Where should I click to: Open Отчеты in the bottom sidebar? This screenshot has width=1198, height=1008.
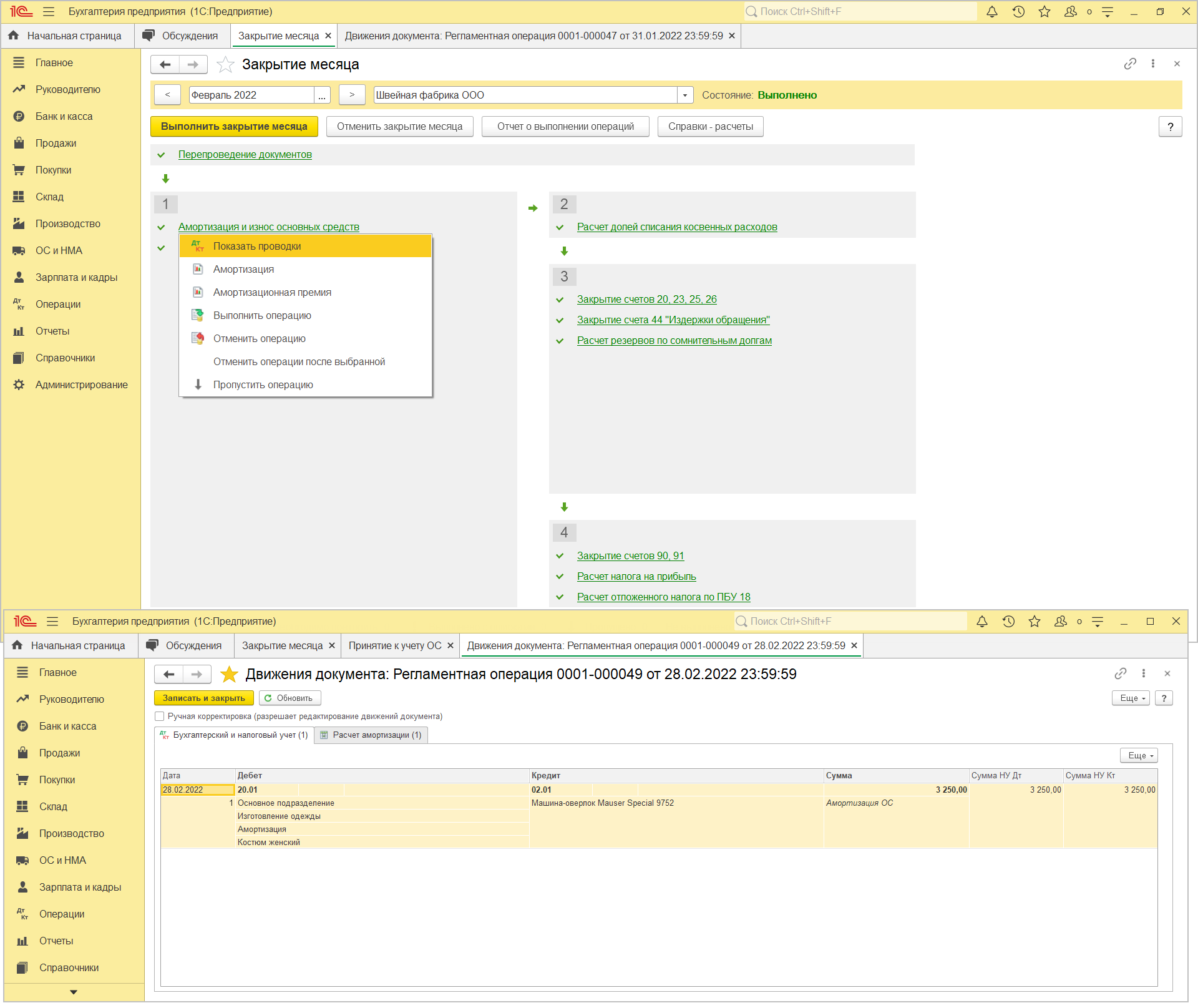(56, 941)
